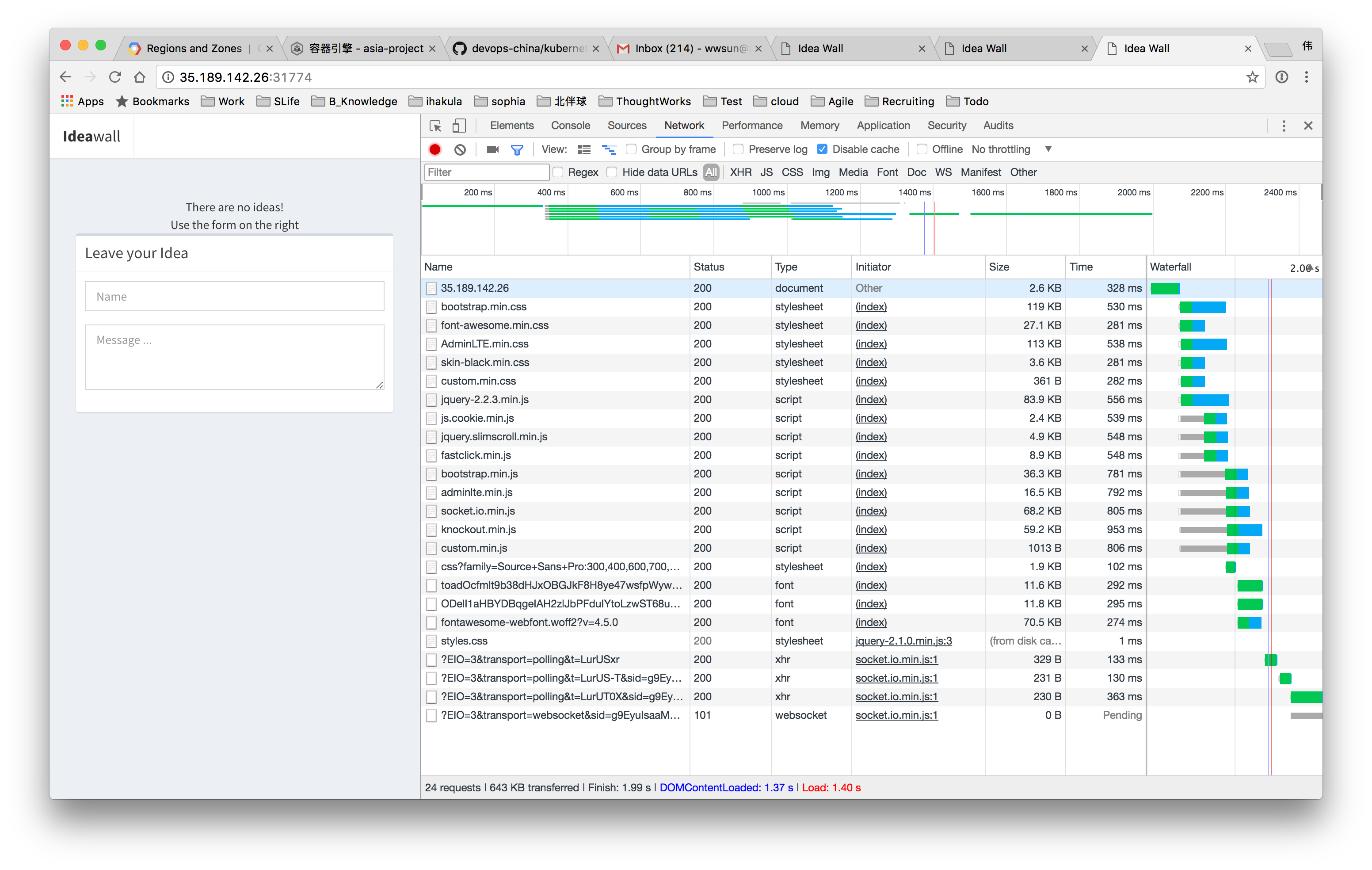Click the Name input field in idea form
The image size is (1372, 870).
tap(234, 297)
